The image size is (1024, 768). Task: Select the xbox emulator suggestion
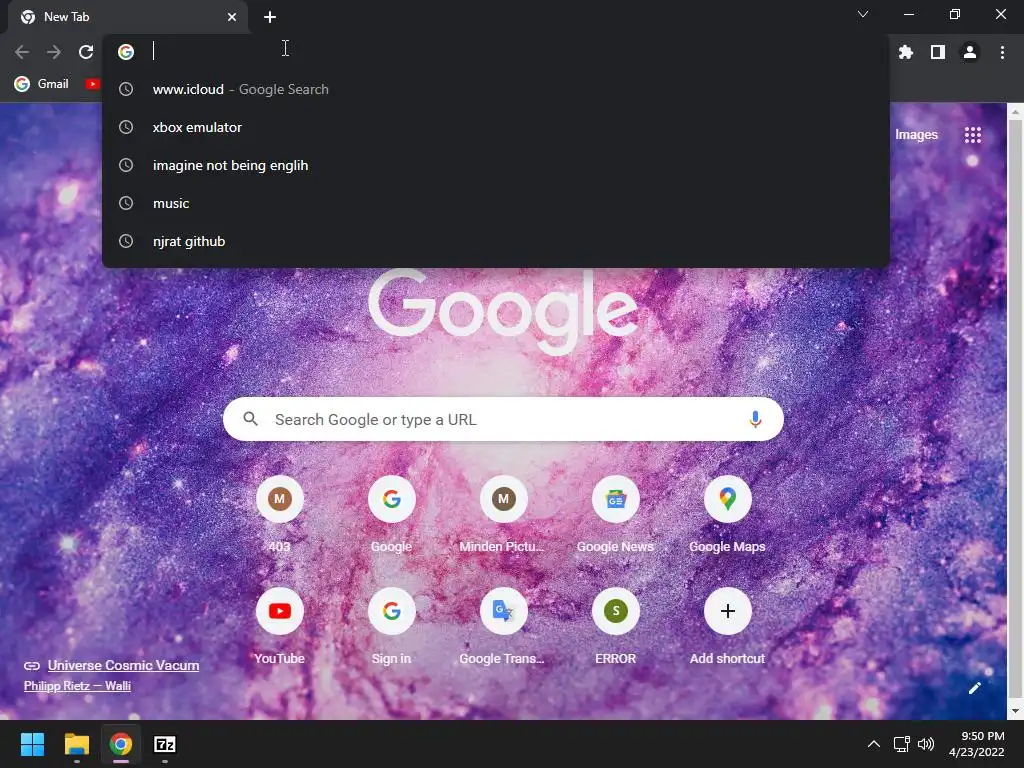point(496,127)
